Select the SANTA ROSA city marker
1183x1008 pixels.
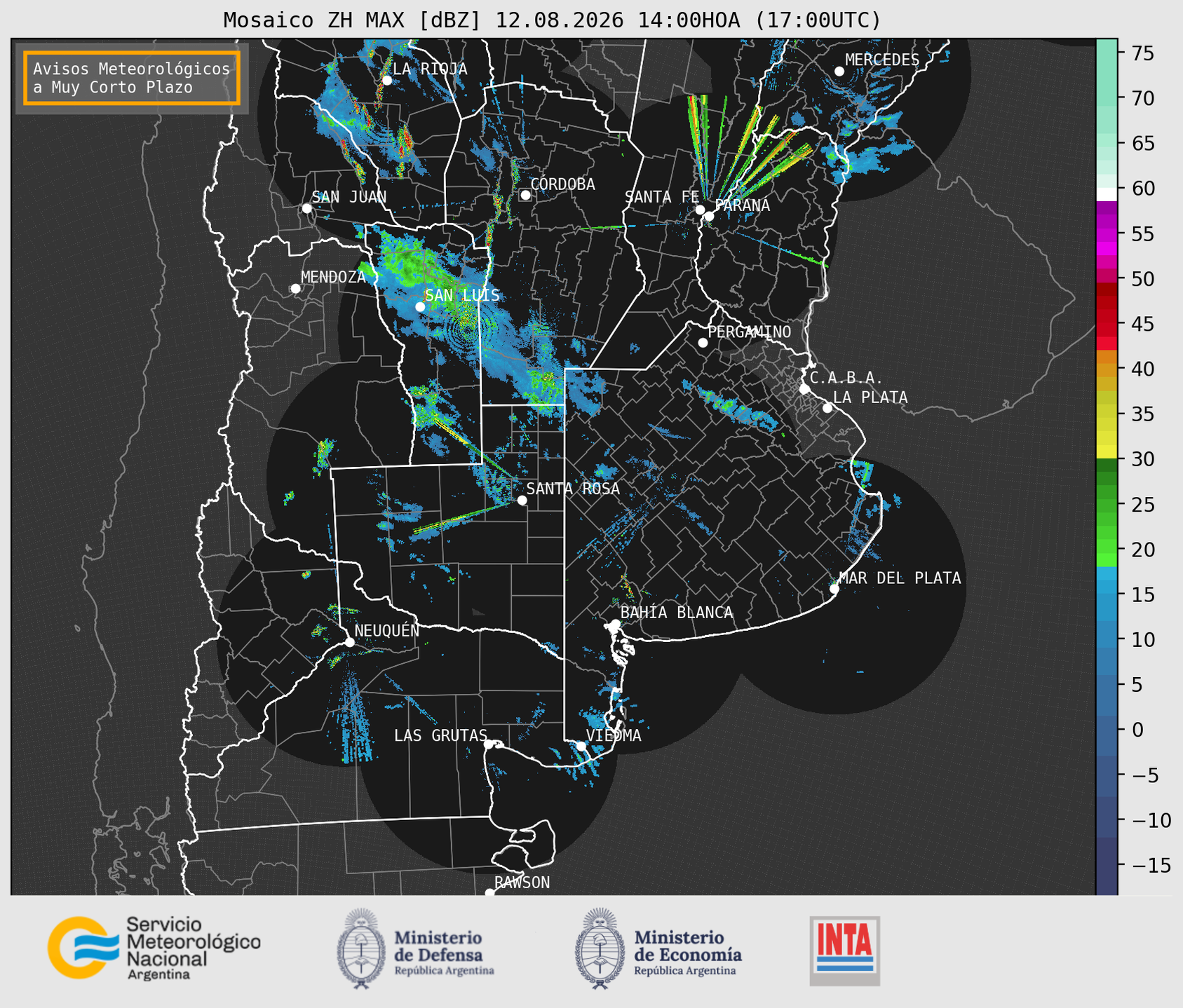click(522, 500)
